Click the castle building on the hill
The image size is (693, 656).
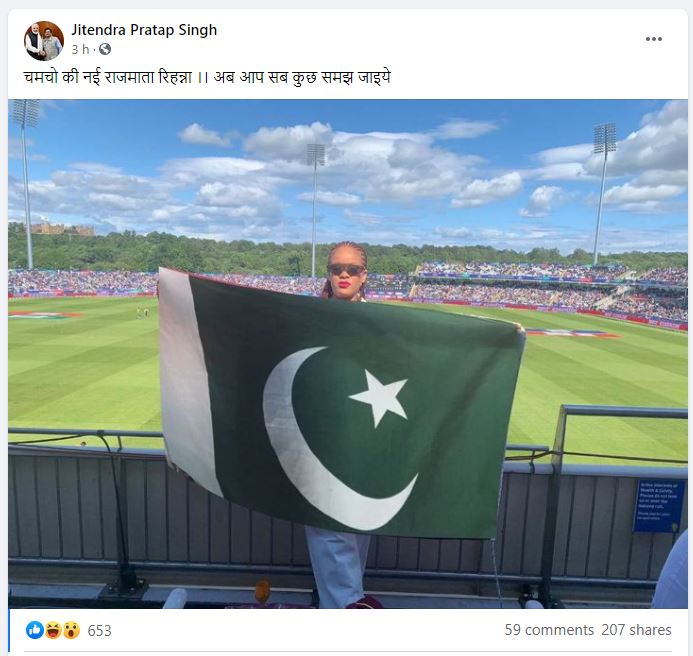coord(62,229)
